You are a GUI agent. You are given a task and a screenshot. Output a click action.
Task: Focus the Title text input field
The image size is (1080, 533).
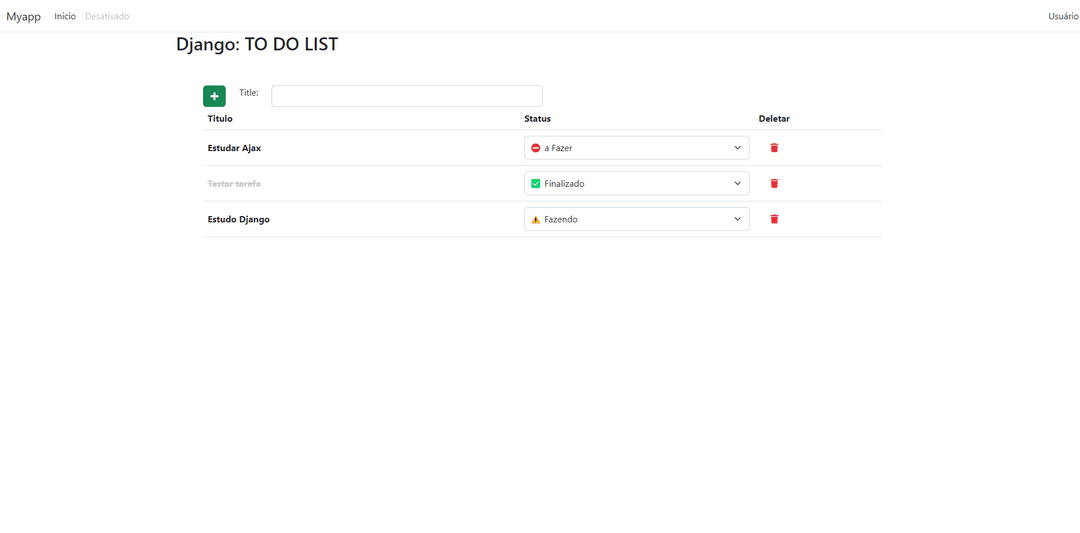406,96
